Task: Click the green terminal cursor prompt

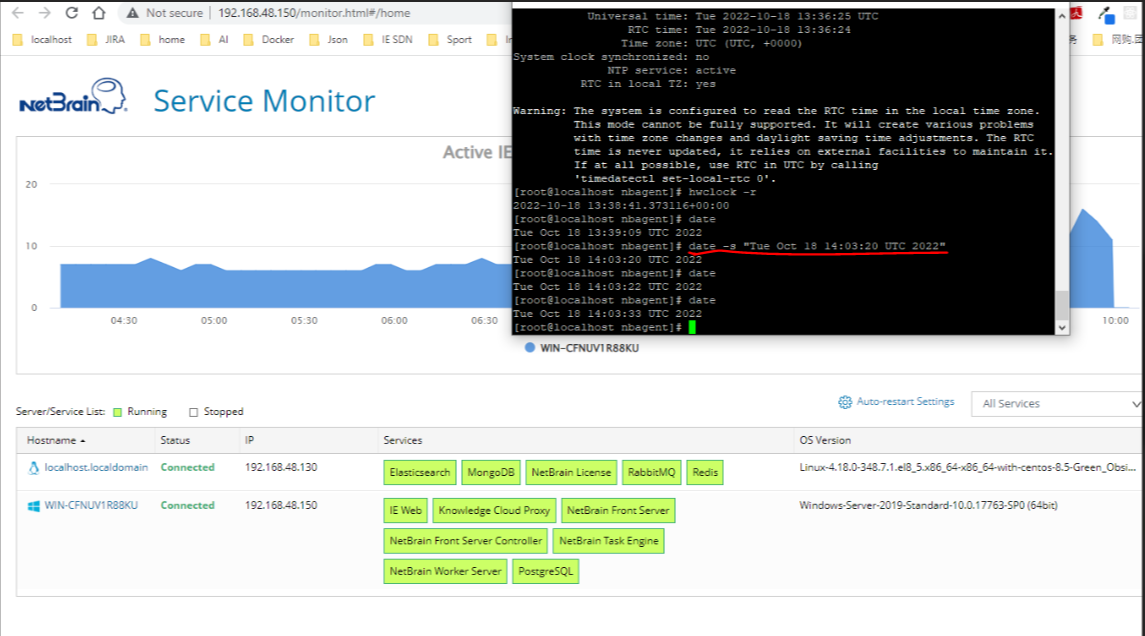Action: (x=692, y=327)
